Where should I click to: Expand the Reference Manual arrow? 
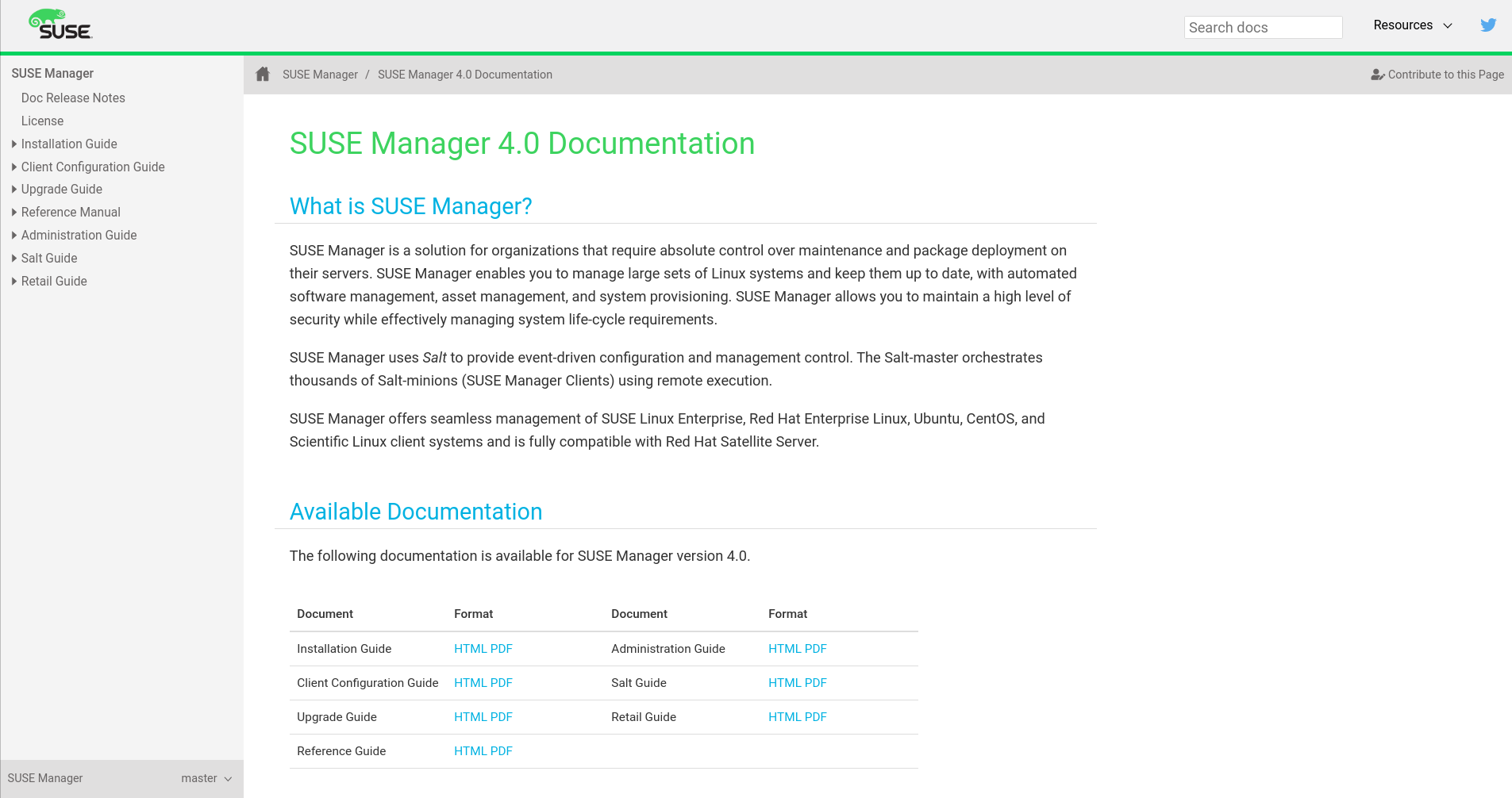pos(14,212)
